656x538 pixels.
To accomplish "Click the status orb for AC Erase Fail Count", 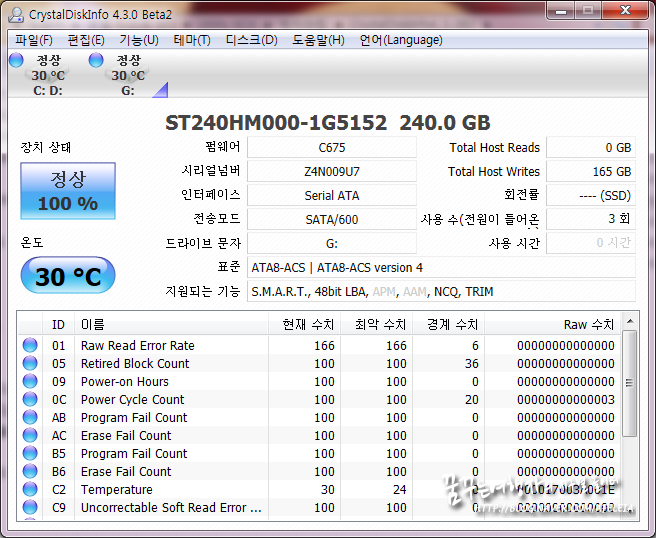I will (x=30, y=435).
